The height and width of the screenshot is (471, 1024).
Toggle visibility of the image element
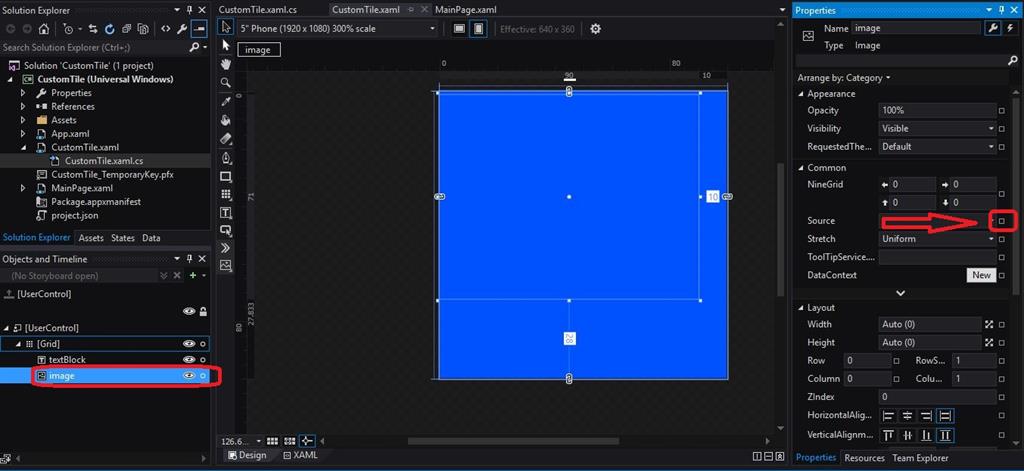(188, 376)
